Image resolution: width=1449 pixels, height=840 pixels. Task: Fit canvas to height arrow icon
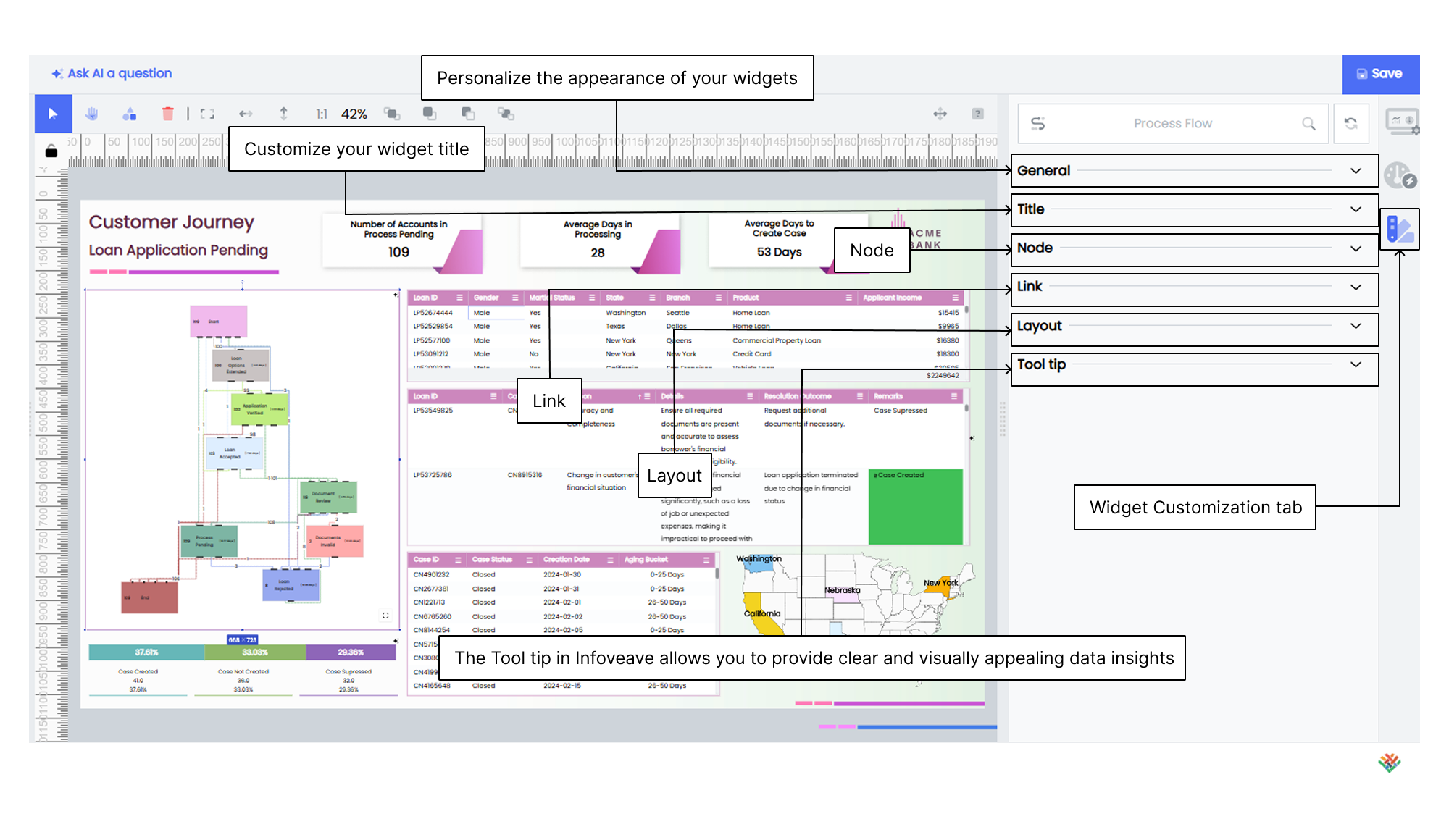283,114
